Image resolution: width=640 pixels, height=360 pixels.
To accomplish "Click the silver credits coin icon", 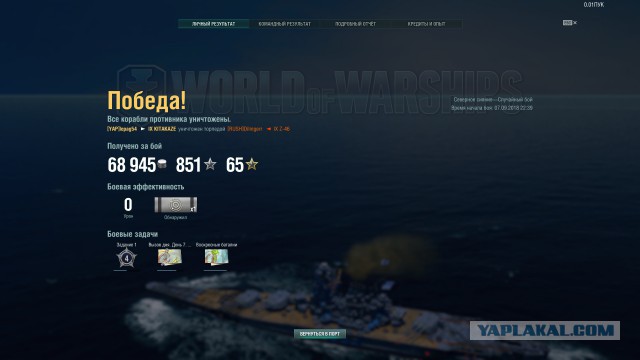I will point(162,164).
